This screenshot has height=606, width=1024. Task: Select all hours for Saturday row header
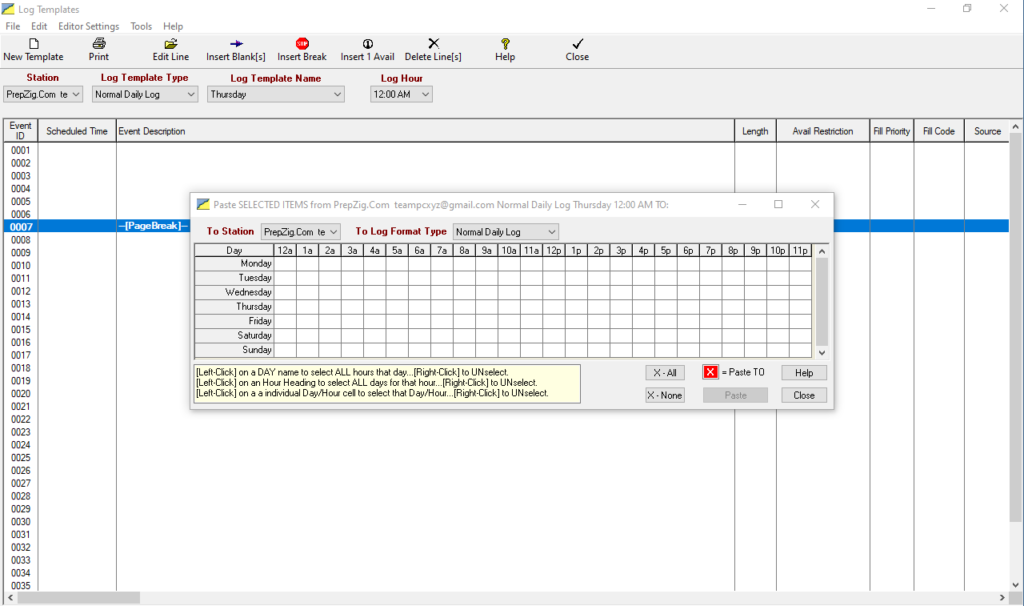(x=234, y=335)
